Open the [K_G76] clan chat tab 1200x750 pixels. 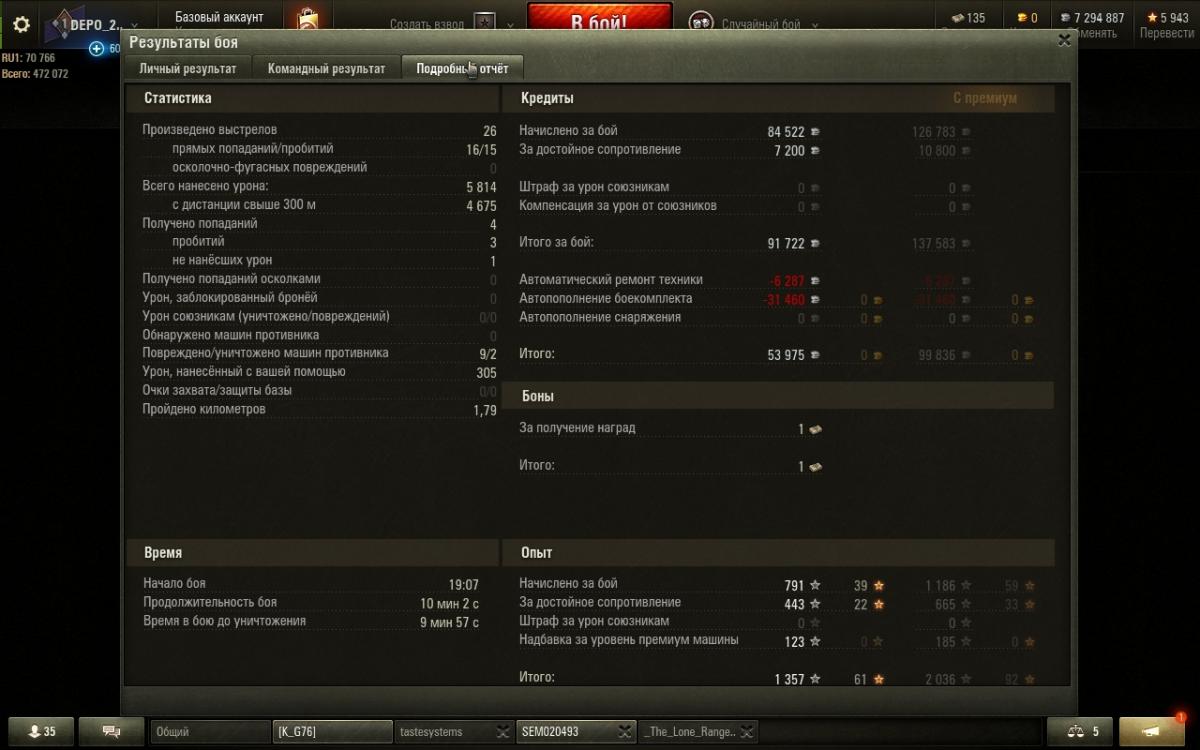pyautogui.click(x=332, y=732)
